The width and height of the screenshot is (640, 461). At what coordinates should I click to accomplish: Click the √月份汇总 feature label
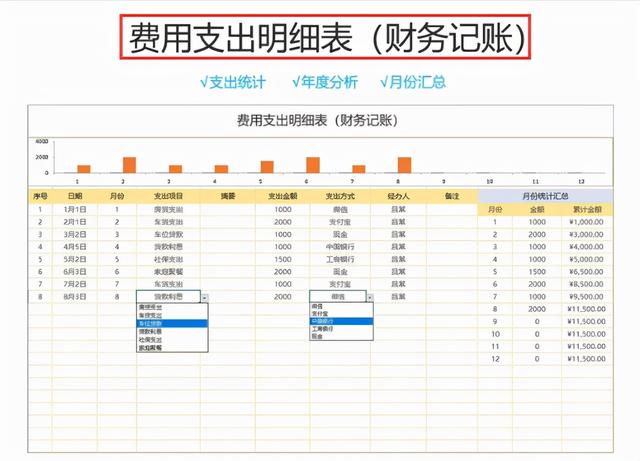pos(413,82)
